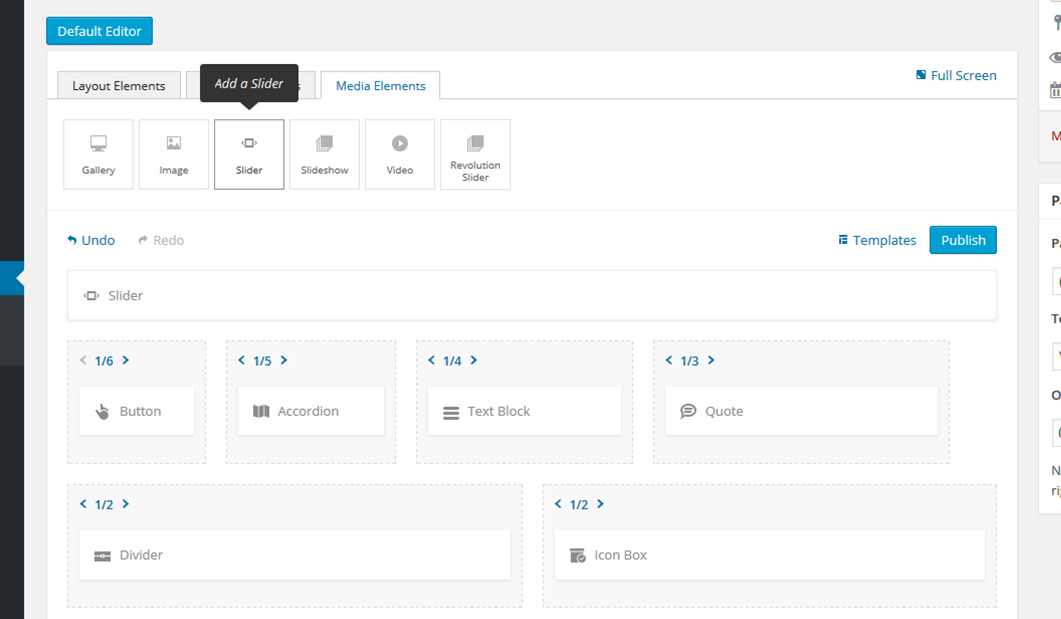1061x619 pixels.
Task: Click the Default Editor button
Action: [99, 31]
